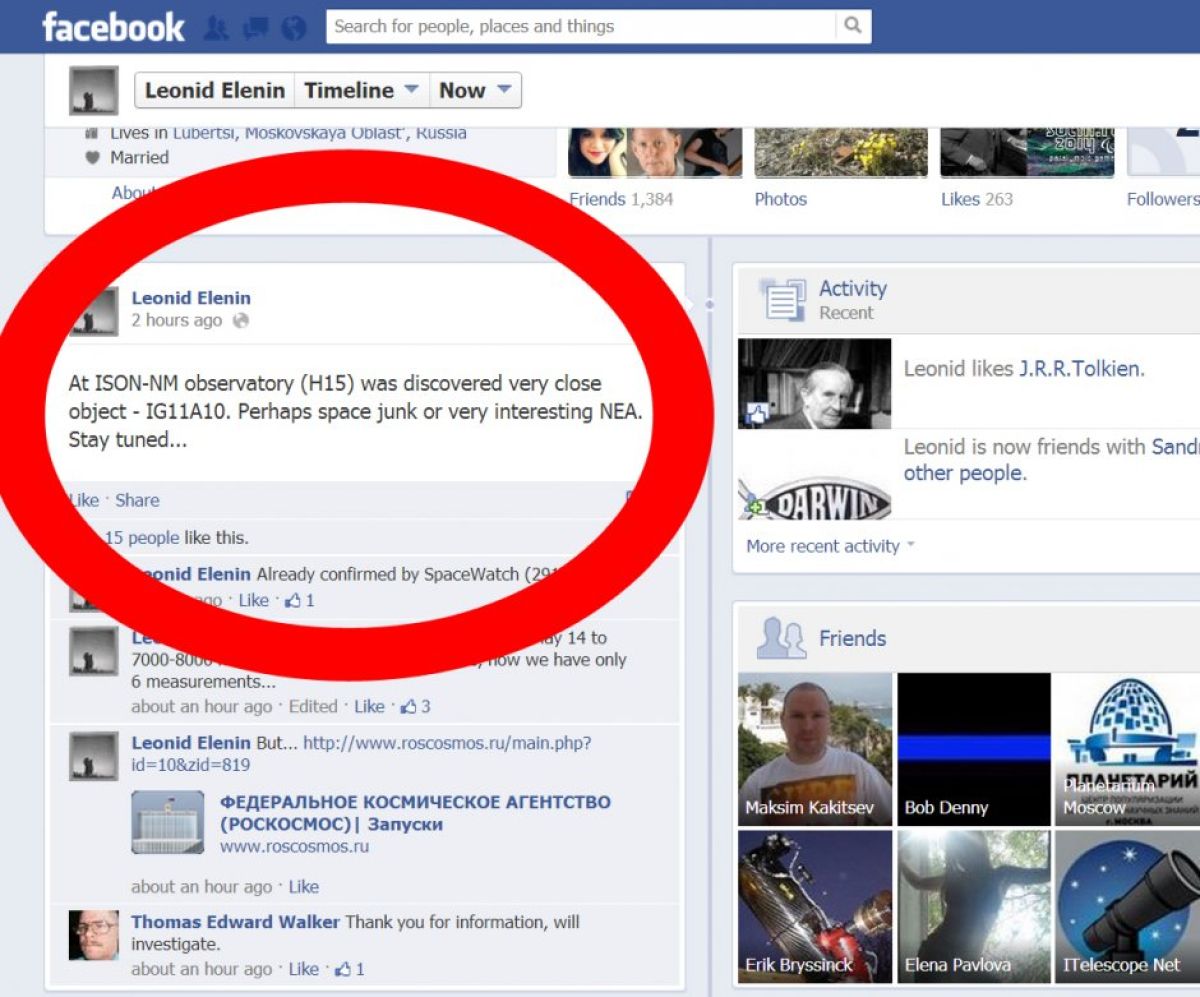
Task: Click the search magnifier button
Action: click(x=852, y=26)
